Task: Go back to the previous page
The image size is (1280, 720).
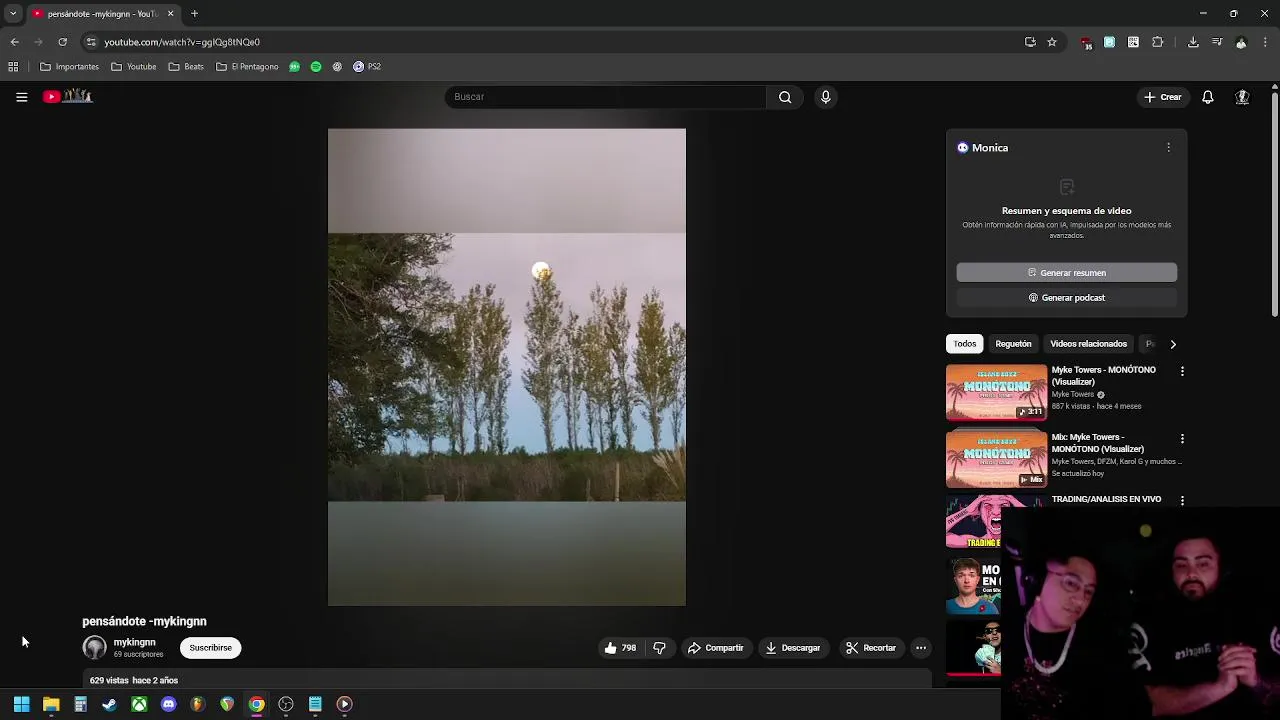Action: click(x=14, y=42)
